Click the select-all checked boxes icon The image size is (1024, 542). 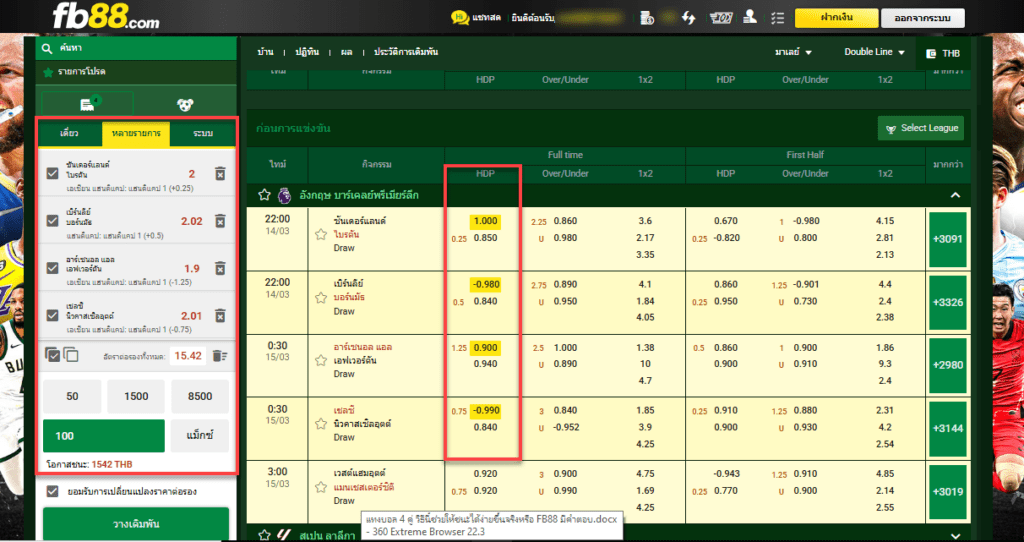tap(52, 355)
